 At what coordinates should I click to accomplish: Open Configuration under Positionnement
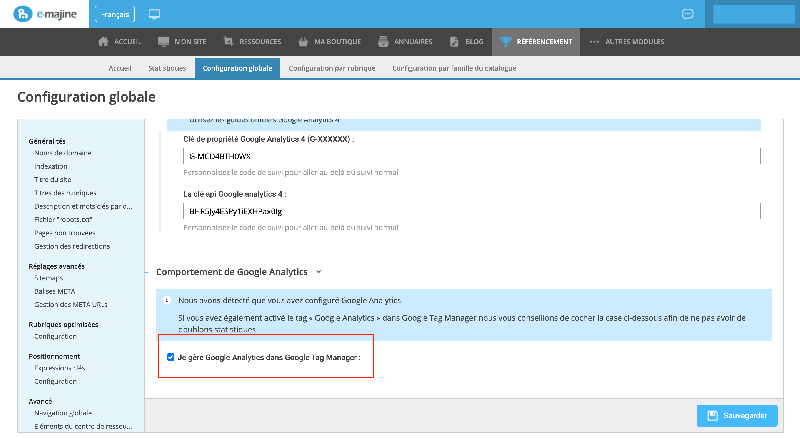pyautogui.click(x=55, y=381)
